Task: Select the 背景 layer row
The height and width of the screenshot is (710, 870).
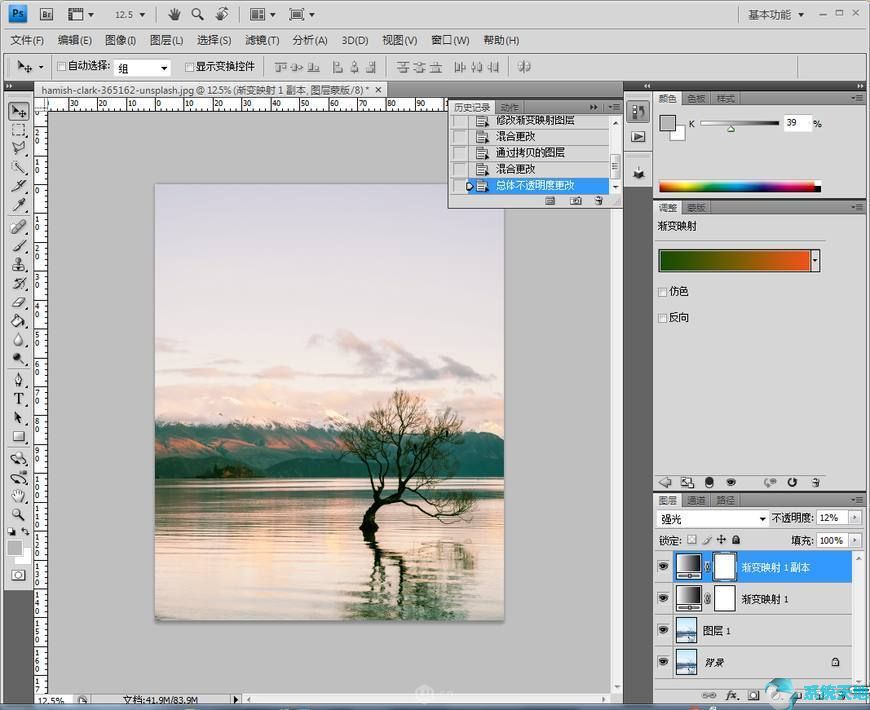Action: pyautogui.click(x=753, y=662)
